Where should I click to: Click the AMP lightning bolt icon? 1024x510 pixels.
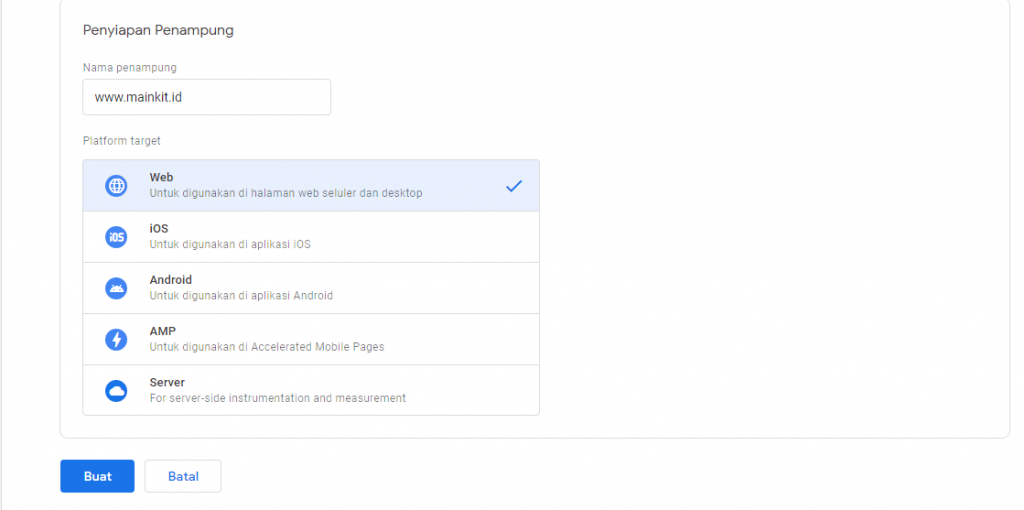(x=116, y=340)
